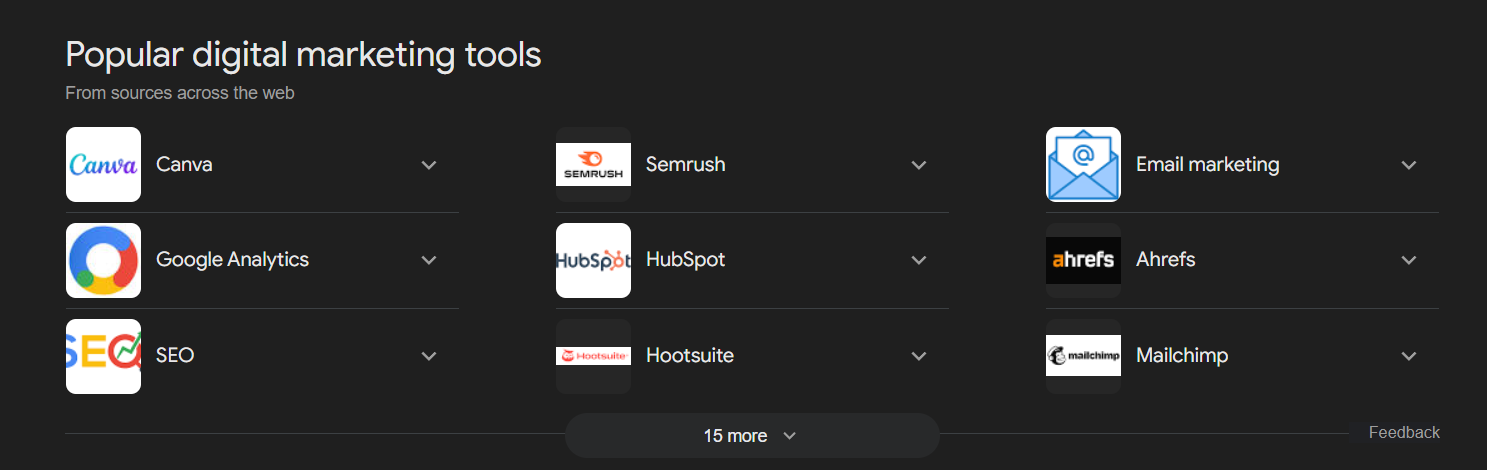Screen dimensions: 1487x470
Task: Expand the Google Analytics chevron
Action: click(429, 260)
